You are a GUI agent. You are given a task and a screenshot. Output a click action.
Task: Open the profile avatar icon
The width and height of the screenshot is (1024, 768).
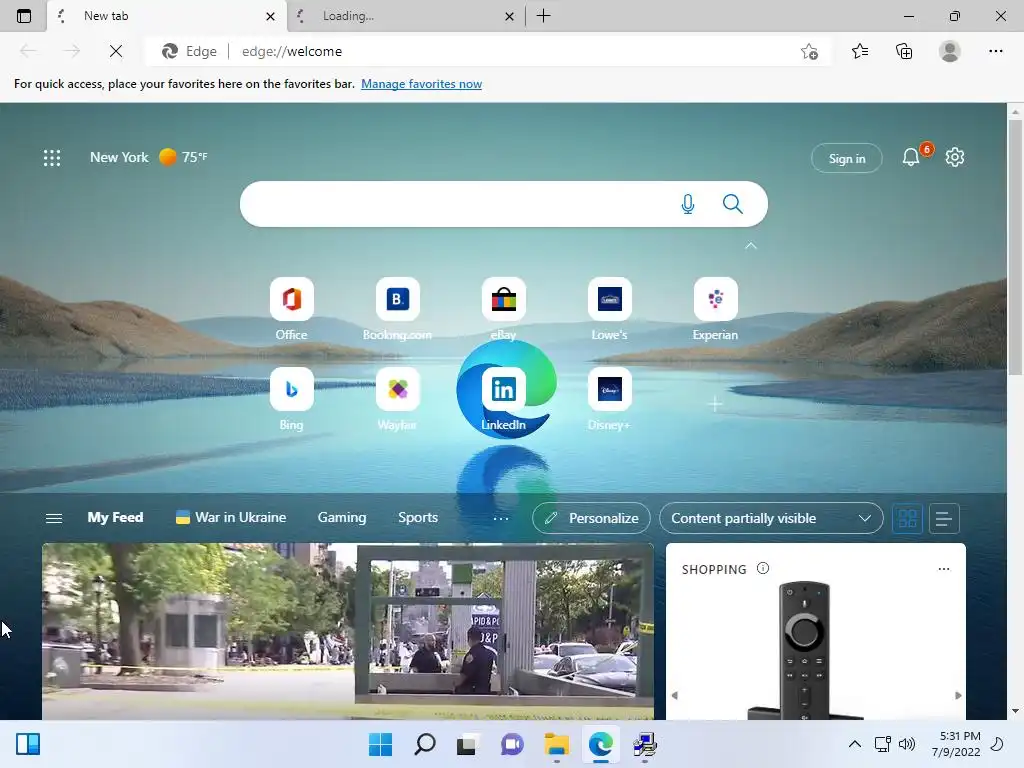pos(950,51)
